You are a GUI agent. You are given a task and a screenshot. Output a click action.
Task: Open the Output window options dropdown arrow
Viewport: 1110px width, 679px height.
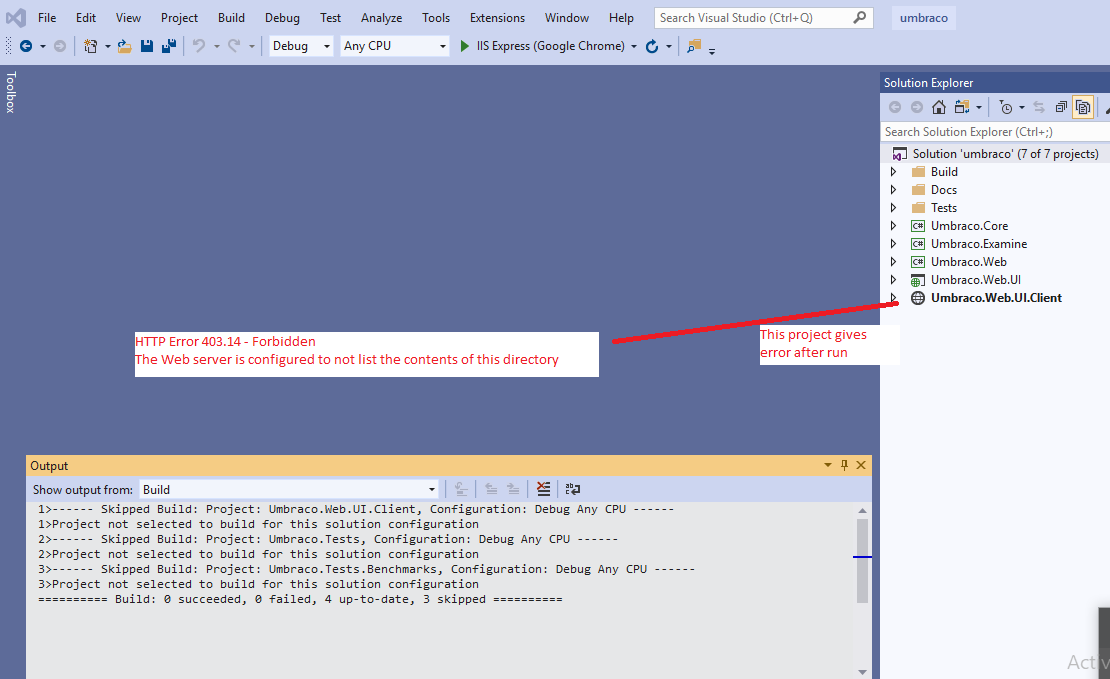click(828, 465)
